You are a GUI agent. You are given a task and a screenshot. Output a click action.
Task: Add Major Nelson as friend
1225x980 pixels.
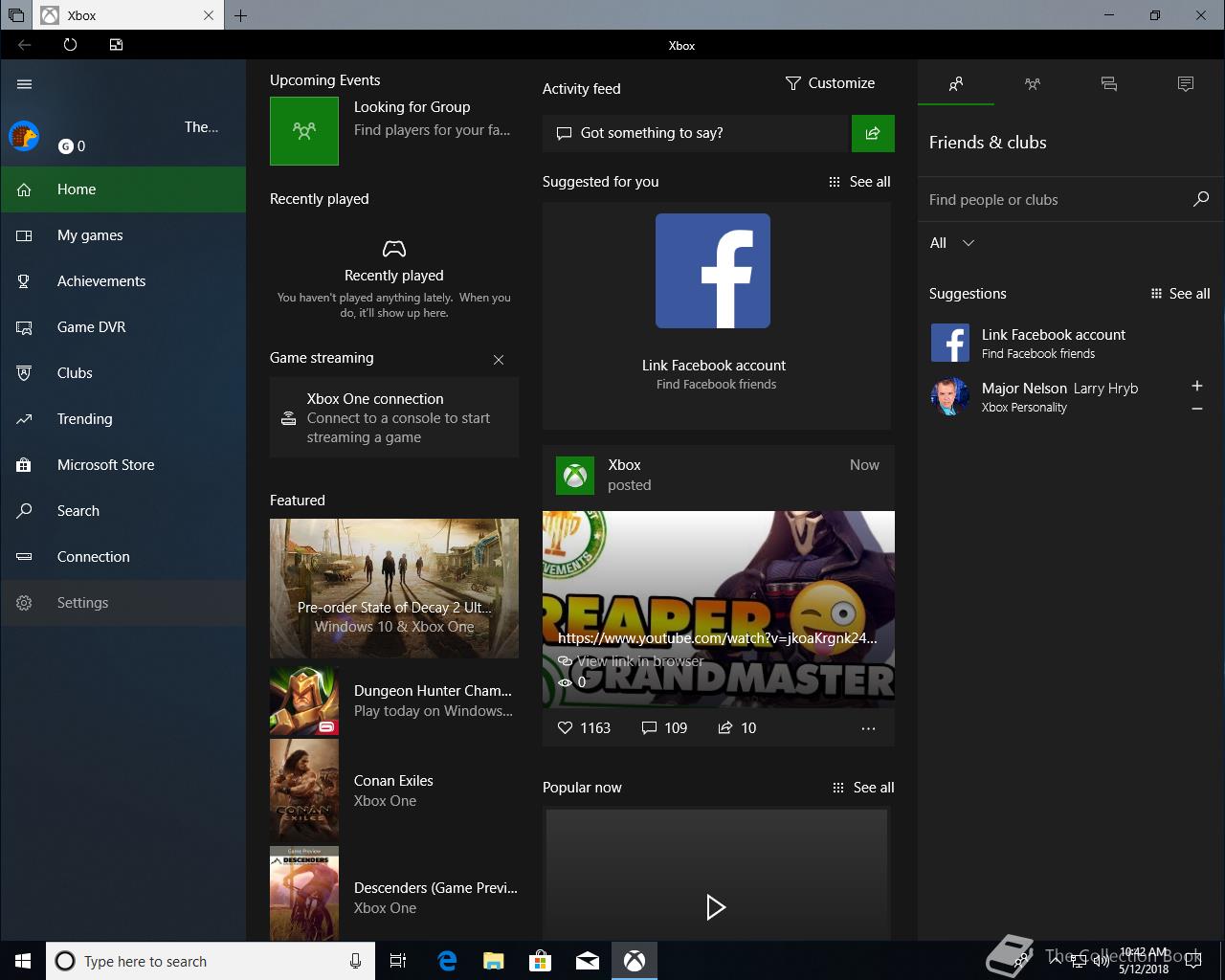click(1197, 386)
